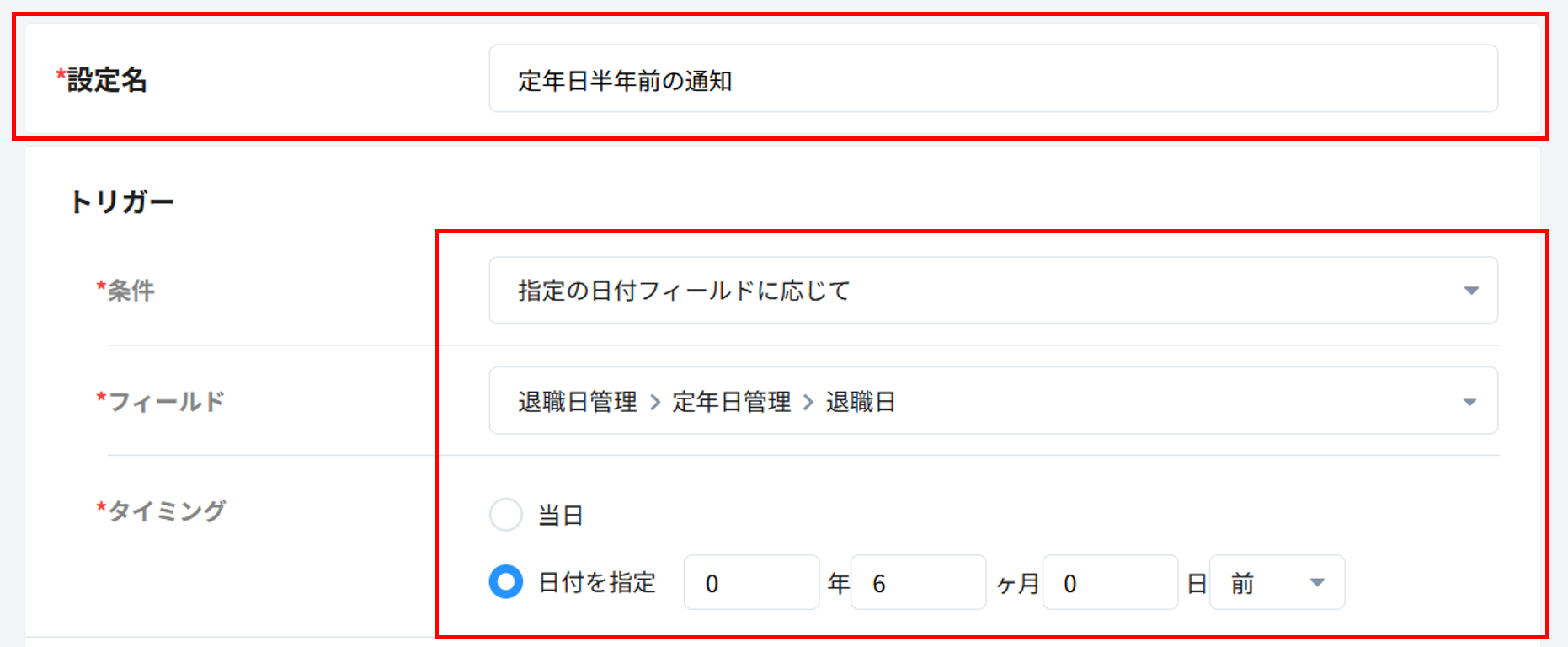Viewport: 1568px width, 647px height.
Task: Click the chevron after 退職日管理
Action: coord(655,403)
